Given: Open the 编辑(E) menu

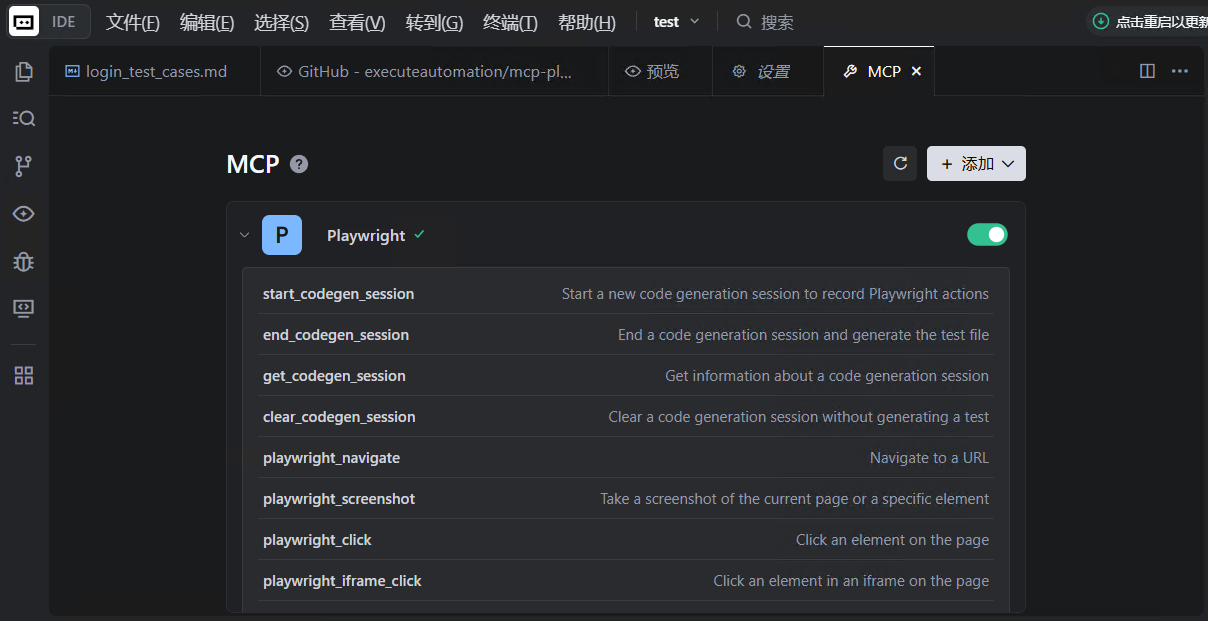Looking at the screenshot, I should (x=207, y=22).
